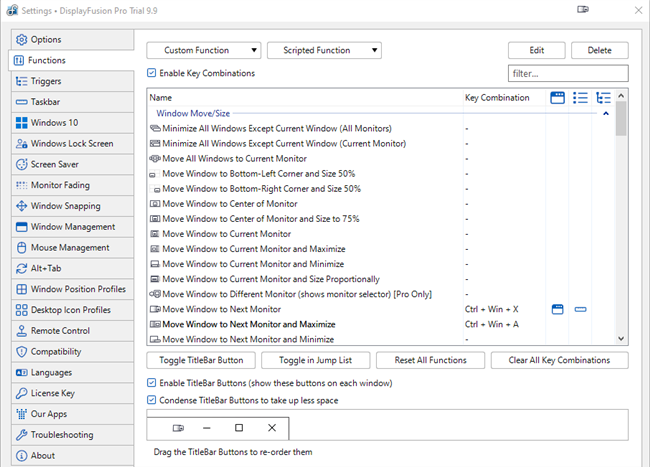Select Move Window to Different Monitor [Pro Only]
650x467 pixels.
(297, 294)
